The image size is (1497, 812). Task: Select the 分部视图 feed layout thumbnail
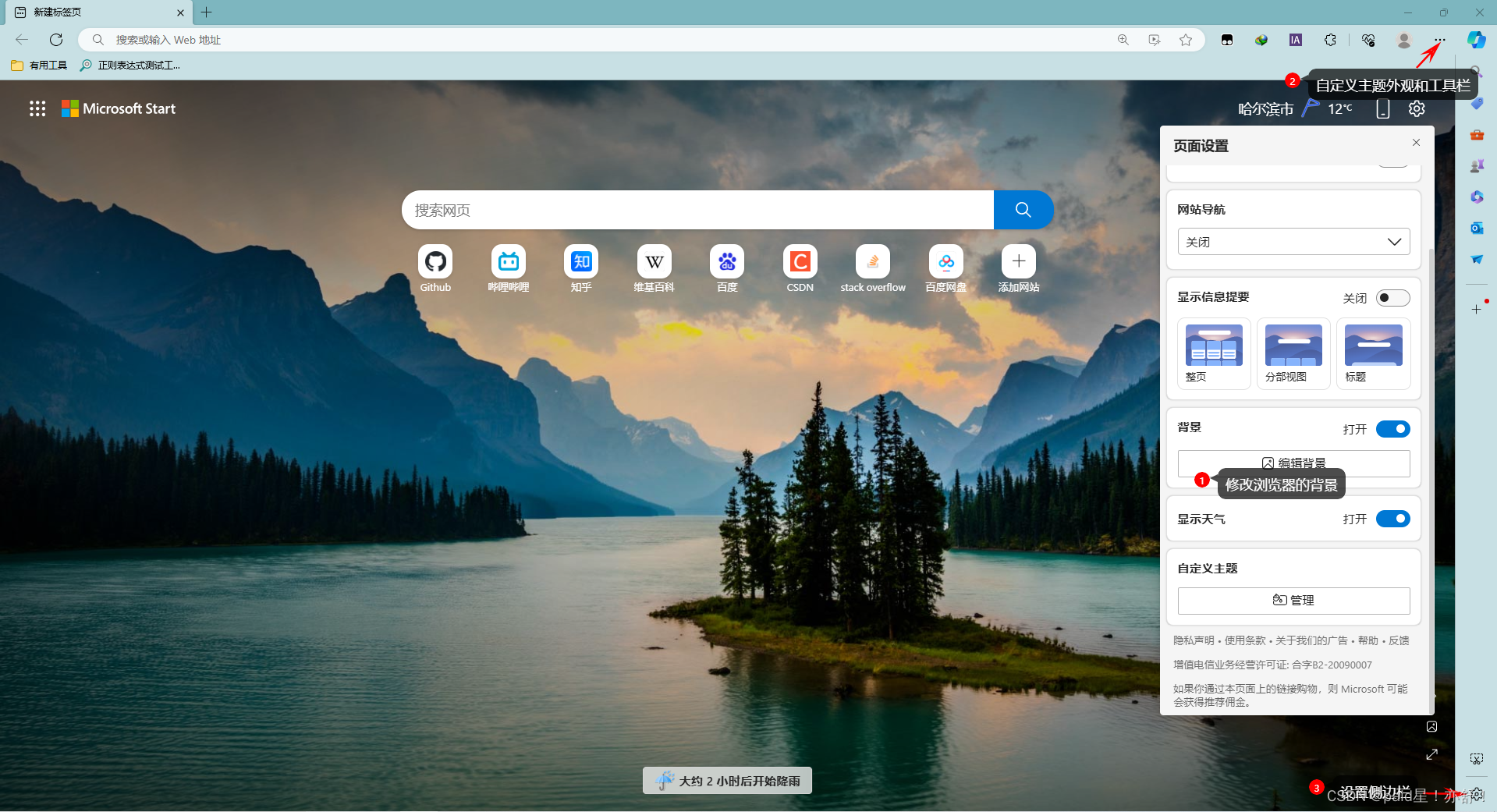(x=1293, y=353)
